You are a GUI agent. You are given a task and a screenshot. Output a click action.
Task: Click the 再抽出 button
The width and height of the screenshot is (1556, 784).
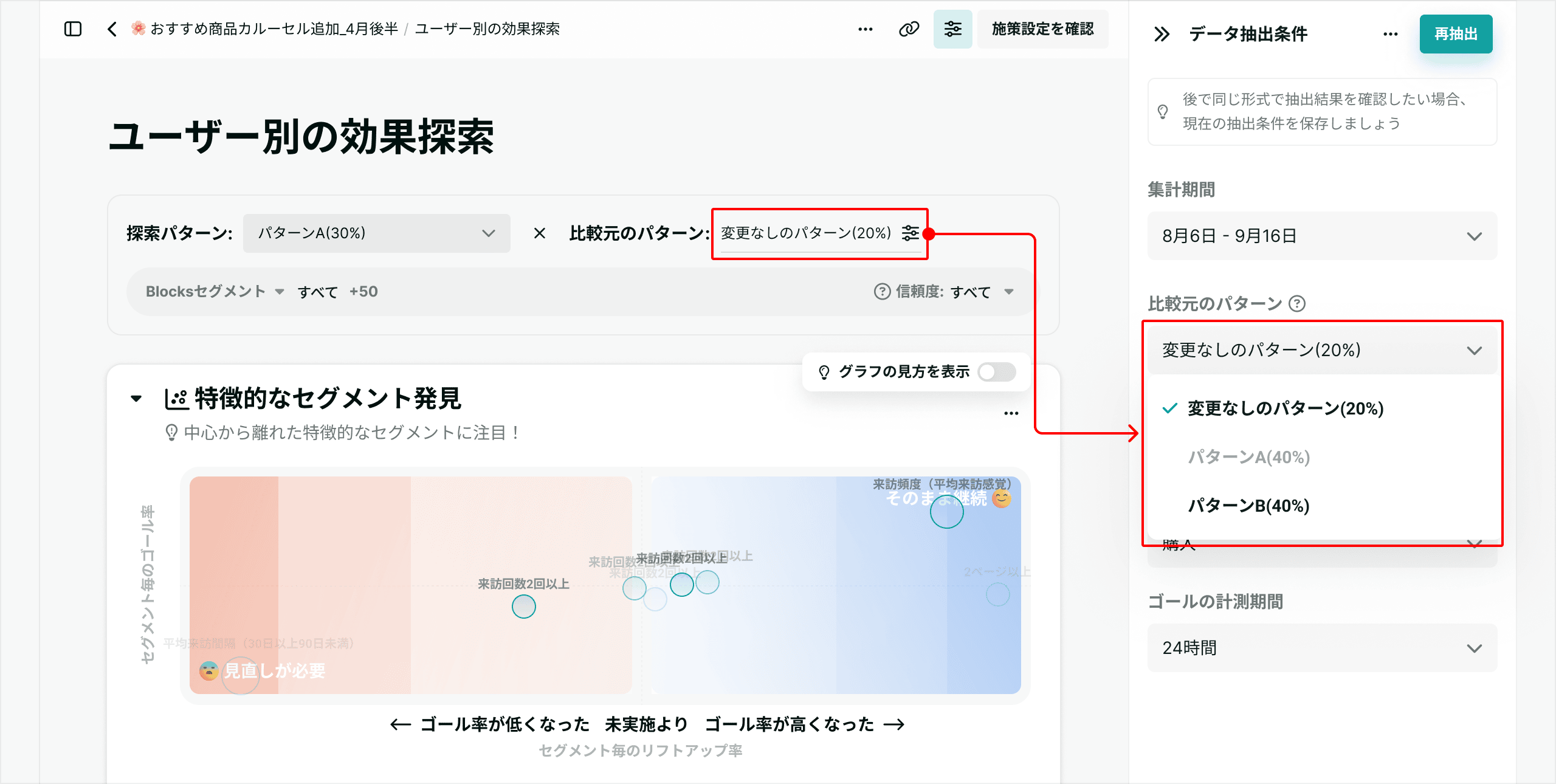pos(1456,34)
